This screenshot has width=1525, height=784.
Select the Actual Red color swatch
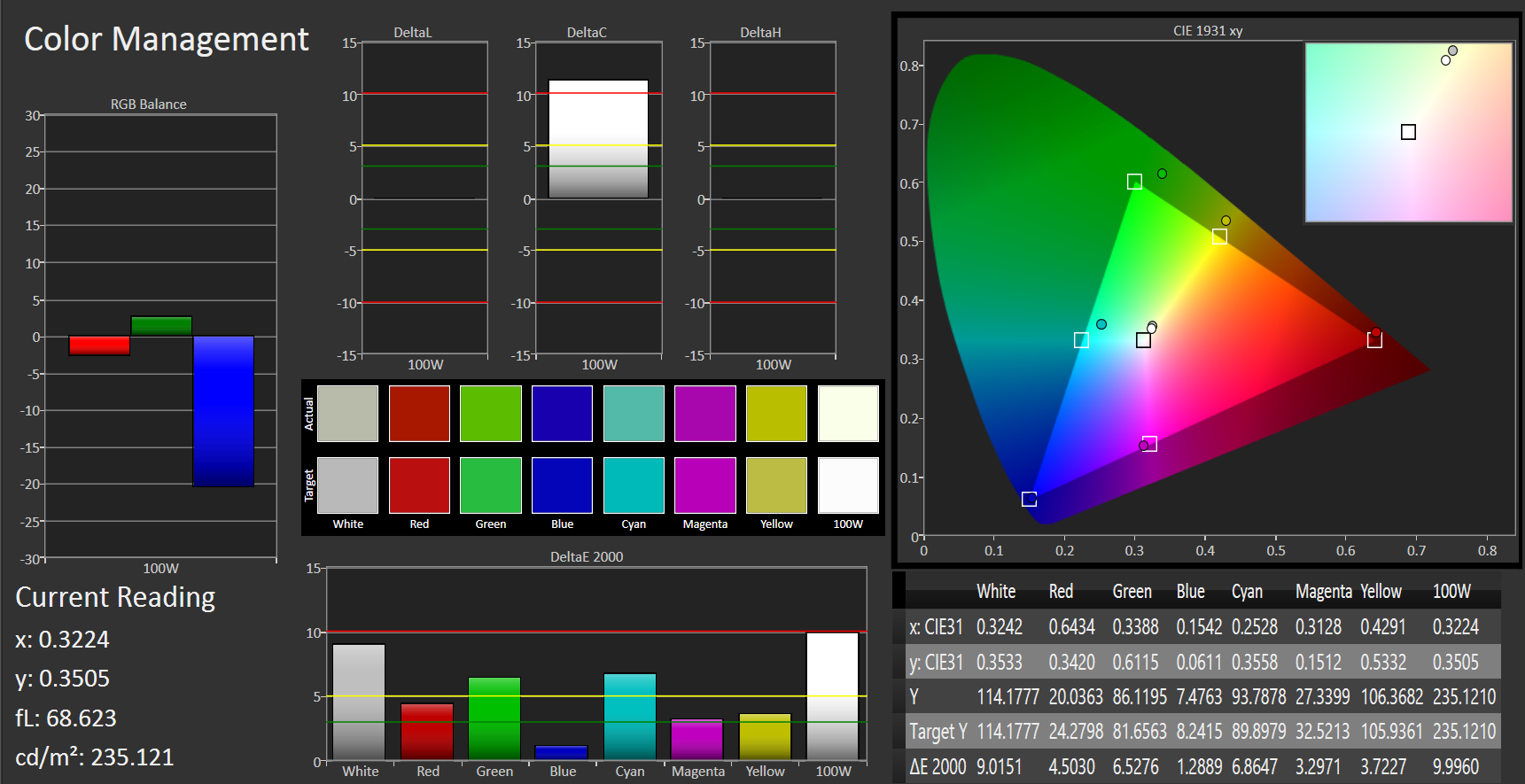click(x=419, y=413)
